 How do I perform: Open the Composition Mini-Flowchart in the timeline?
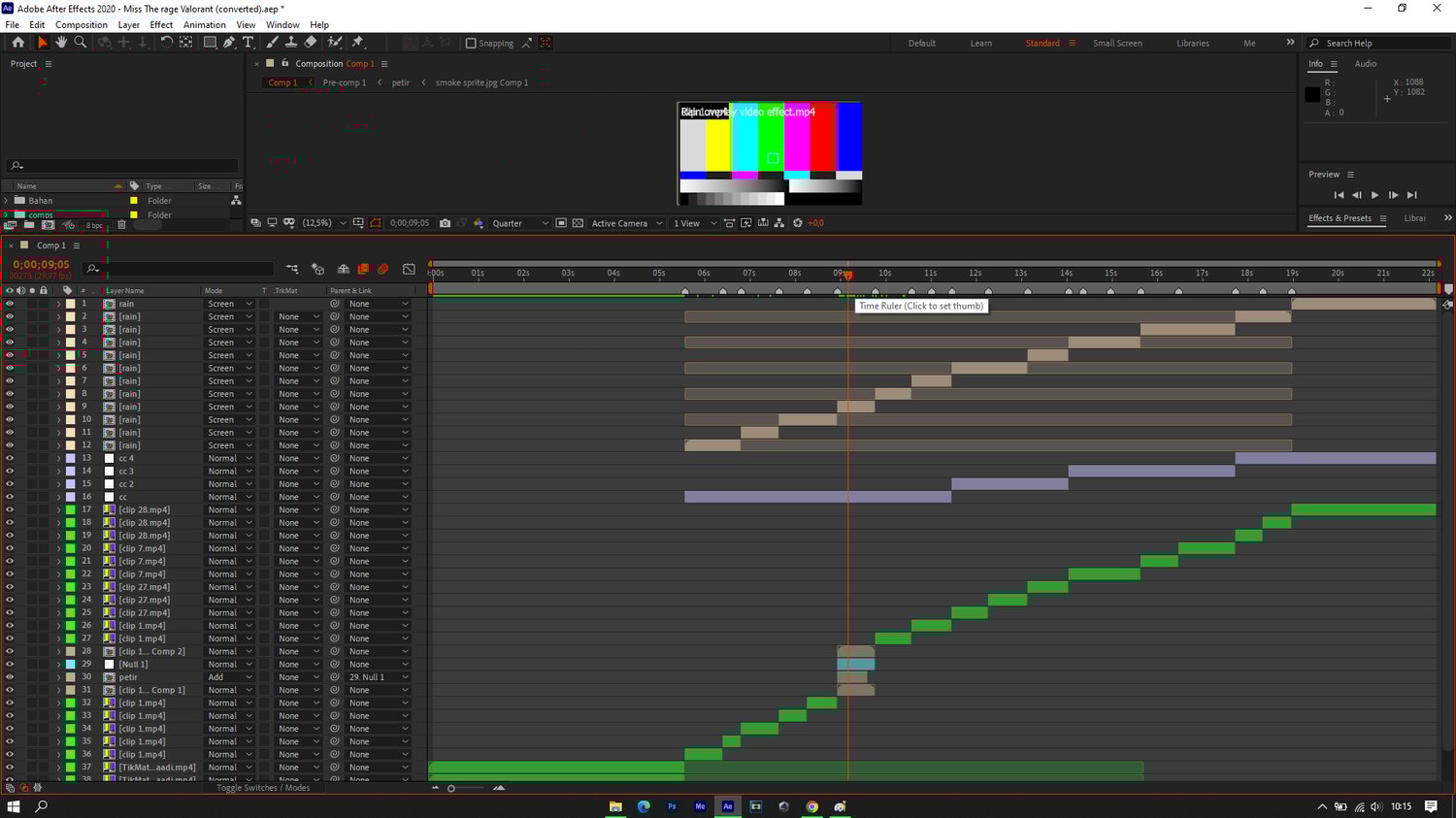292,269
